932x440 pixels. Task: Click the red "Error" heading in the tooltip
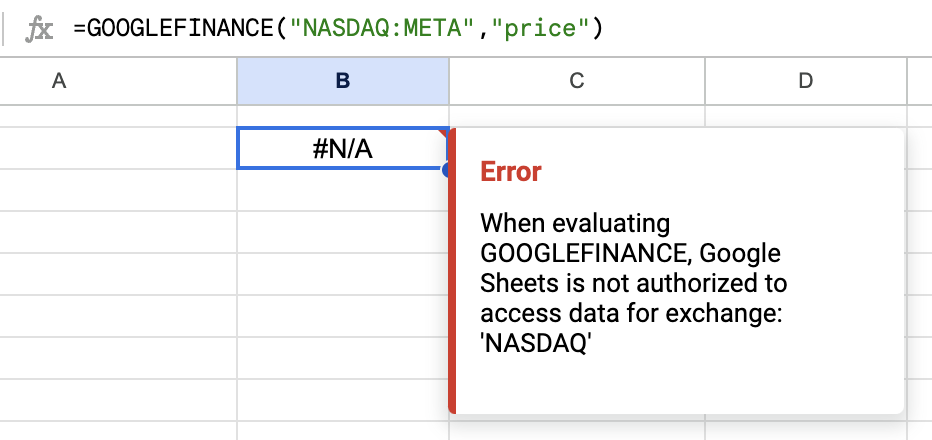(x=511, y=172)
